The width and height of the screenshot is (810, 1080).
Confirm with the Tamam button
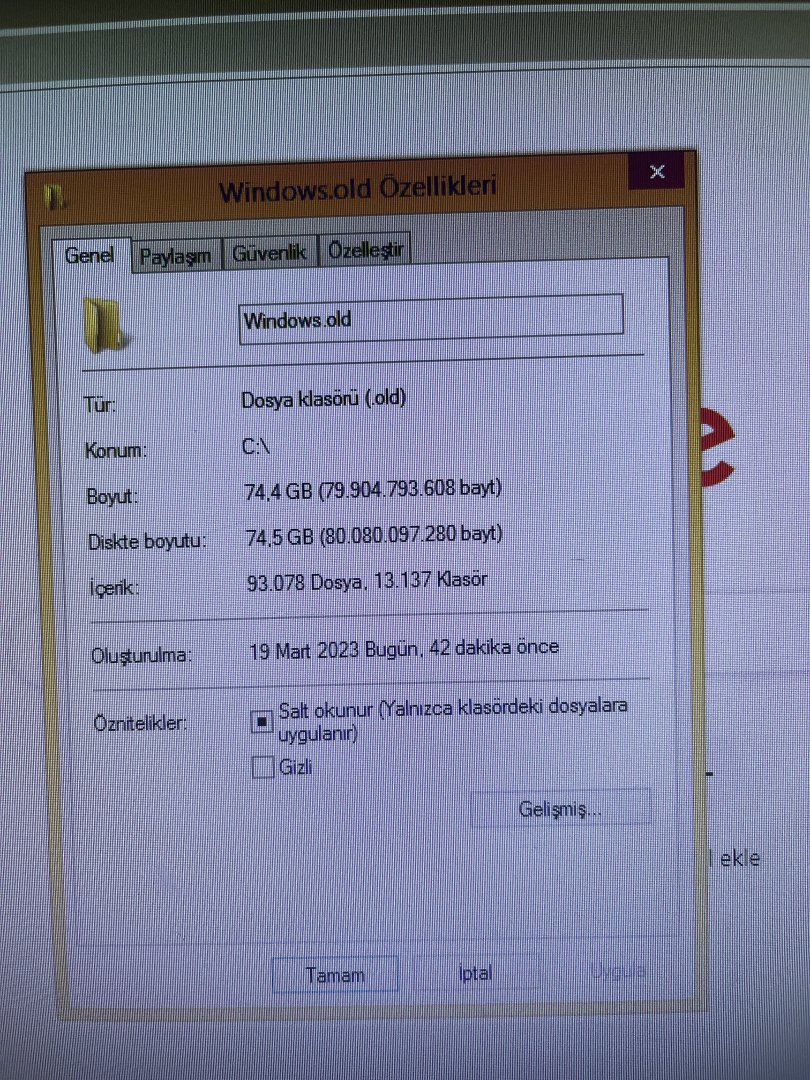click(335, 975)
